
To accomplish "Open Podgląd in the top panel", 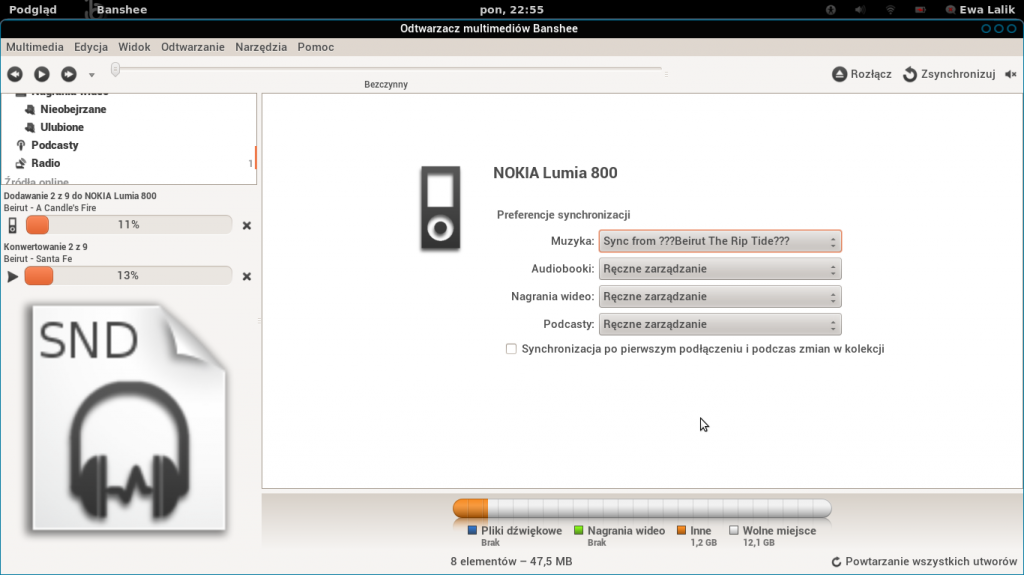I will 33,9.
